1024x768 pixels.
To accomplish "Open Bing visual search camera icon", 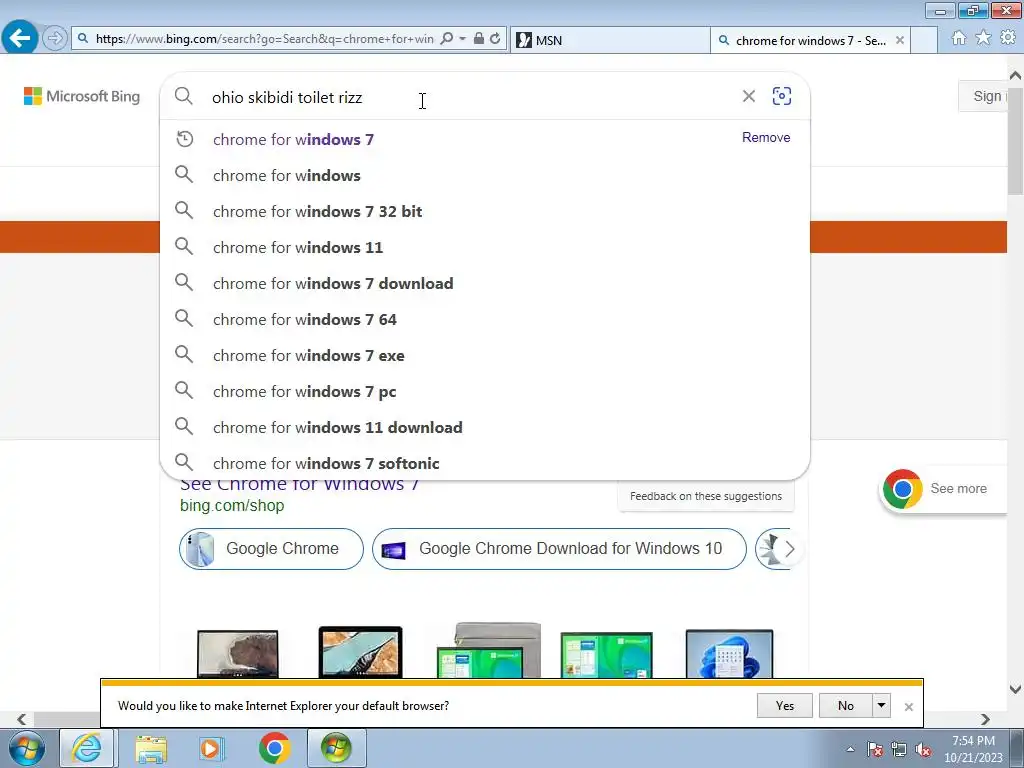I will (782, 96).
